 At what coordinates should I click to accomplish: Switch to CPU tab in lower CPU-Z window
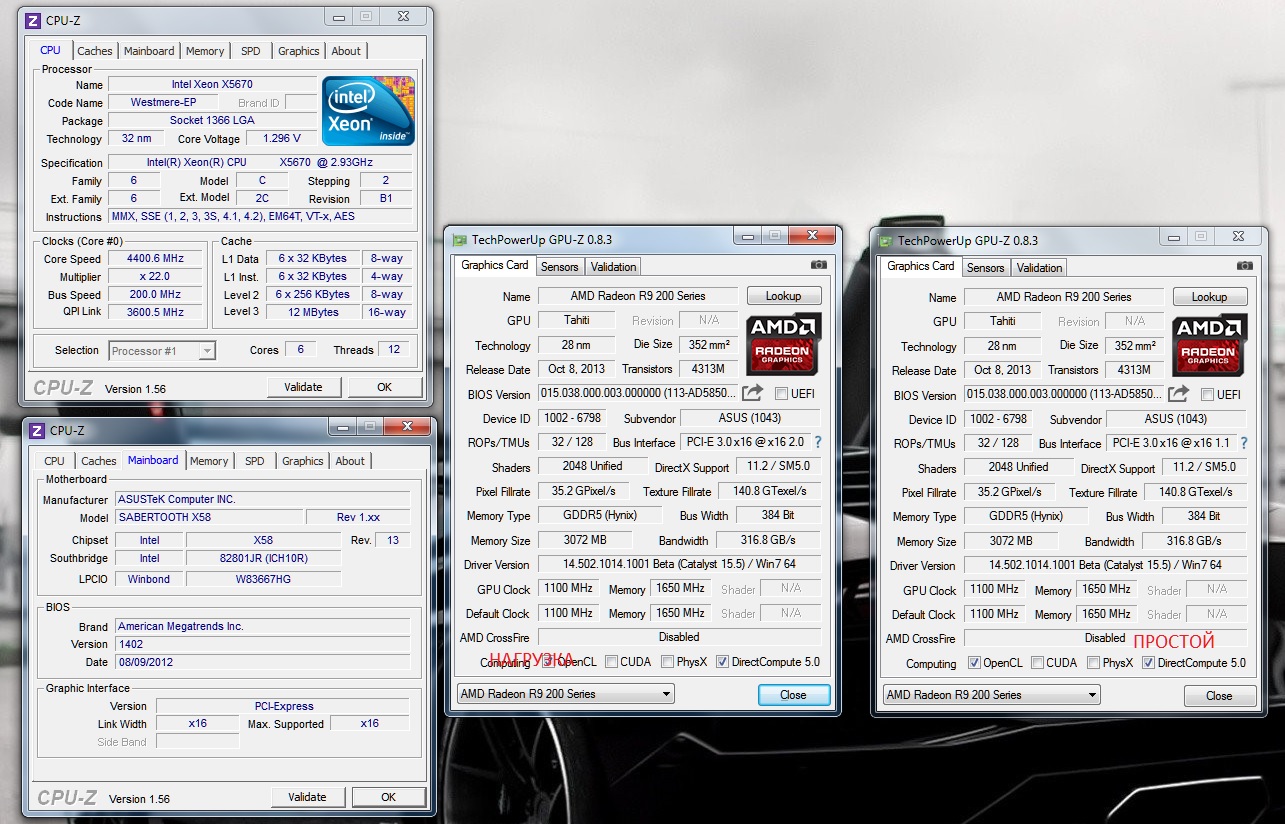54,461
